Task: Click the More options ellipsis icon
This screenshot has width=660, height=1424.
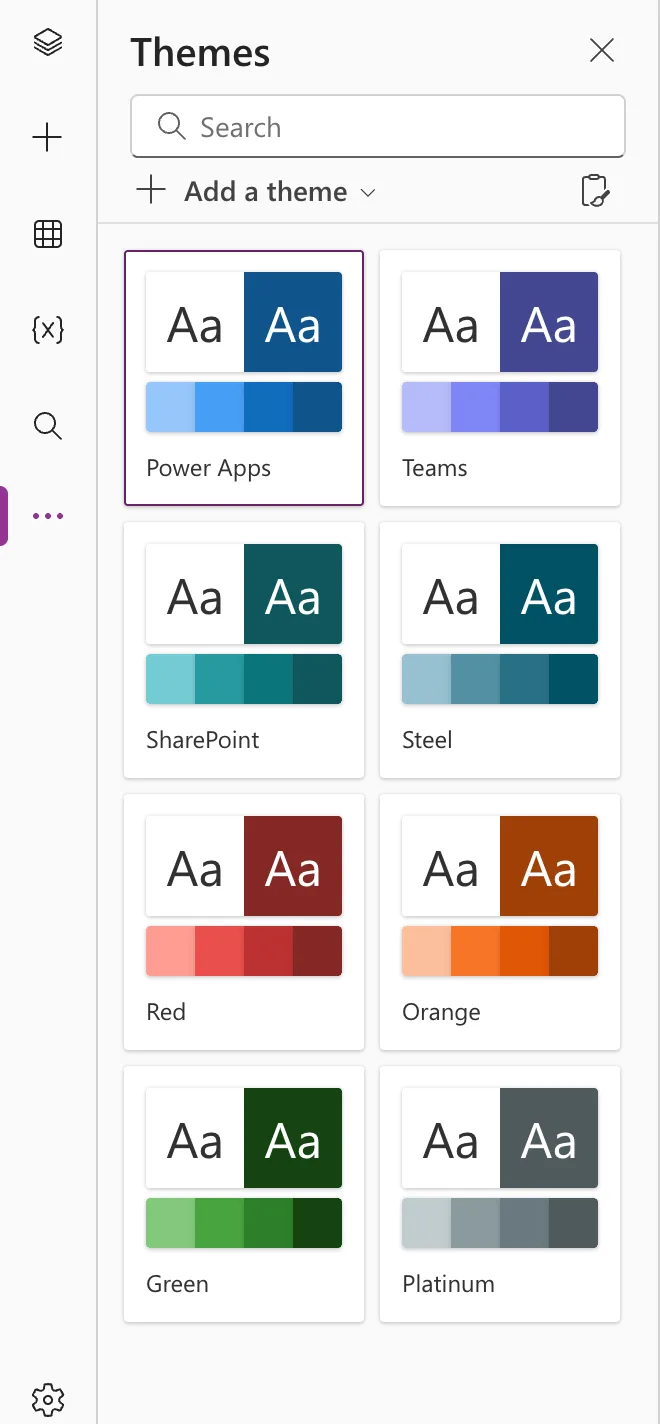Action: [48, 516]
